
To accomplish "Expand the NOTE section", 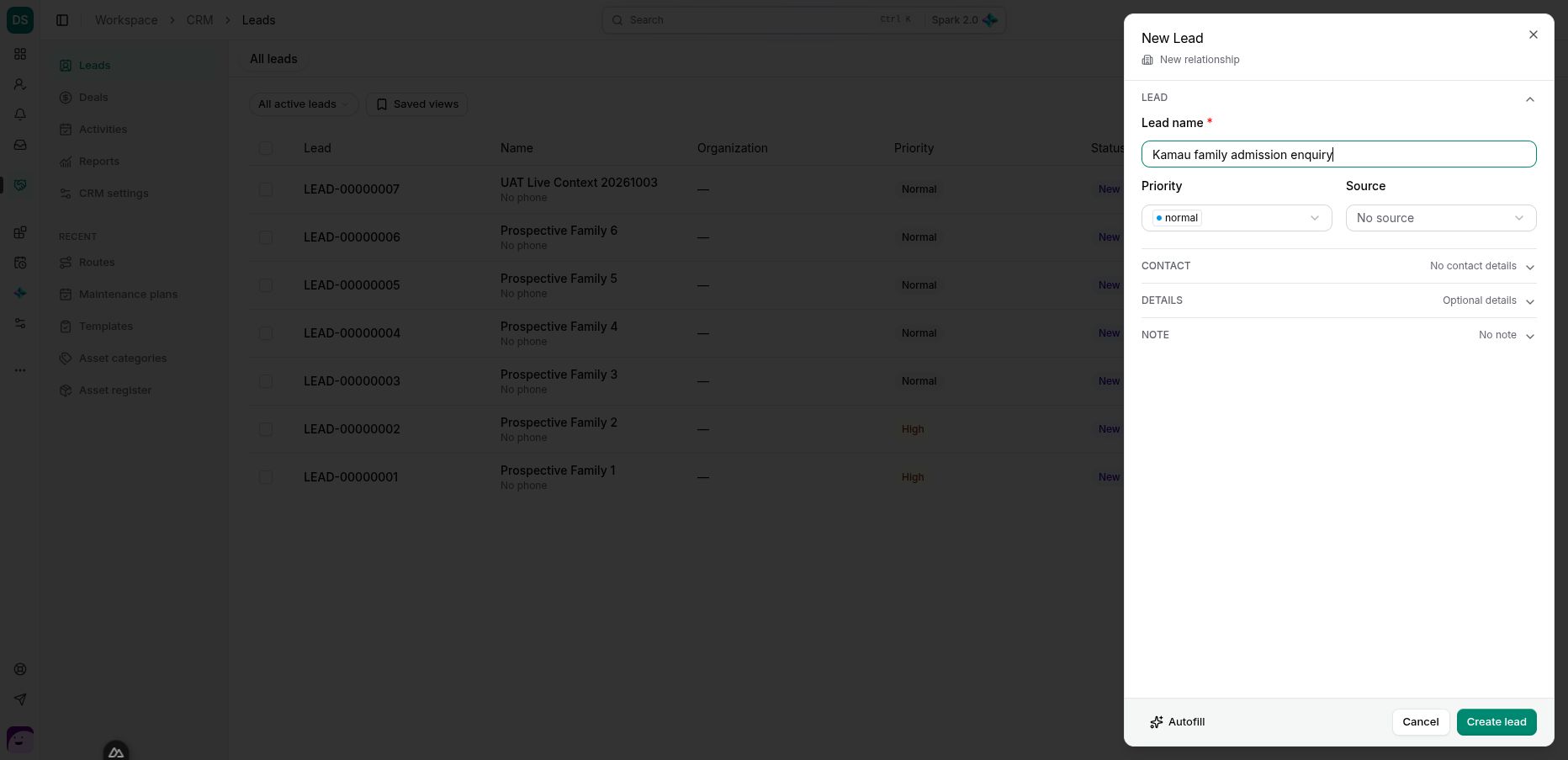I will (1338, 335).
